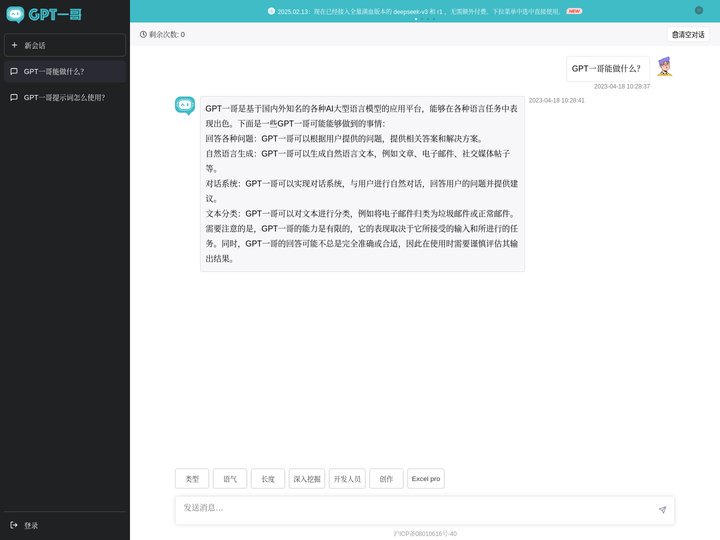The image size is (720, 540).
Task: Click the reply timestamp 2023-04-18 10:28:41
Action: [557, 100]
